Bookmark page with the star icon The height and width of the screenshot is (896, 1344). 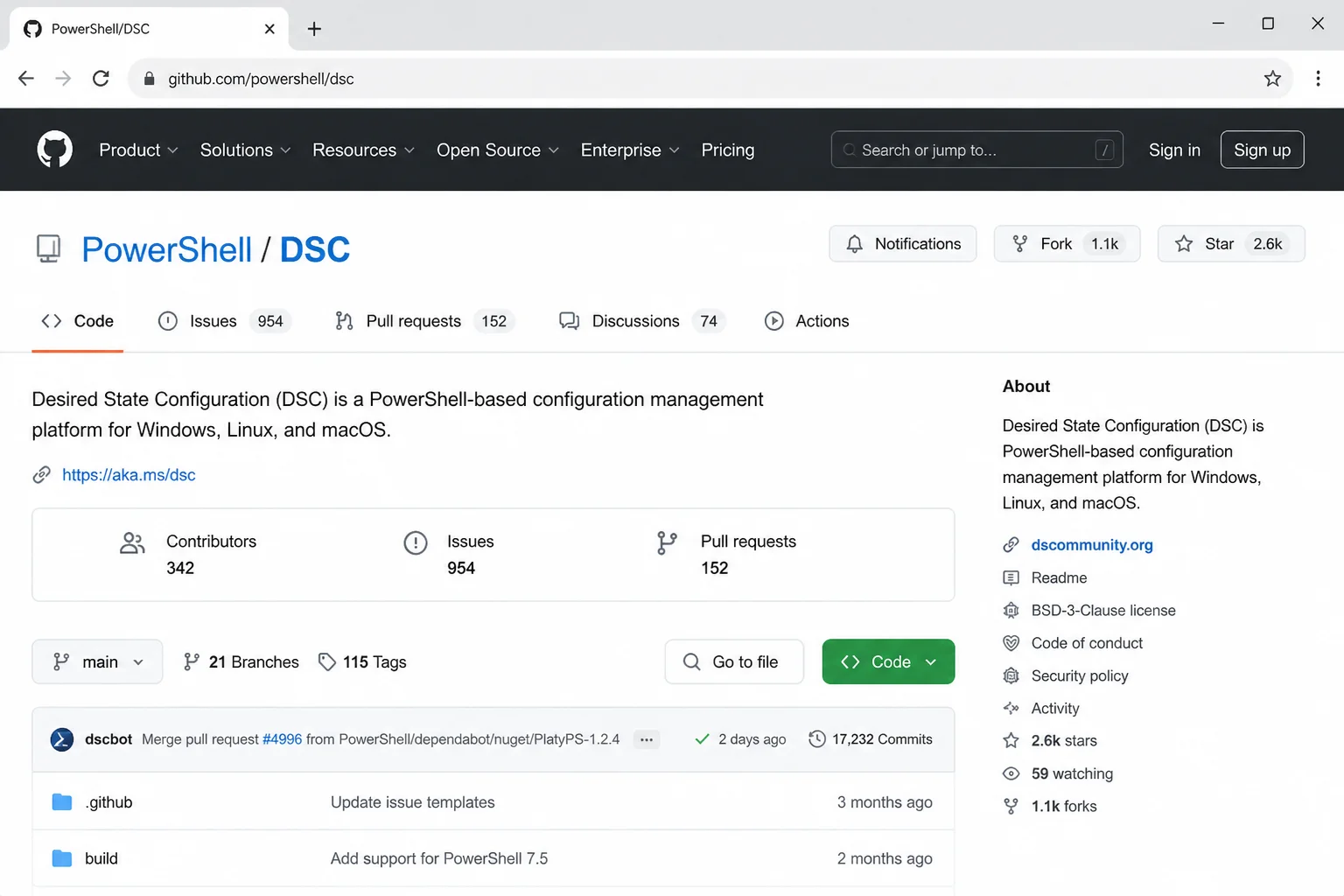(1272, 79)
